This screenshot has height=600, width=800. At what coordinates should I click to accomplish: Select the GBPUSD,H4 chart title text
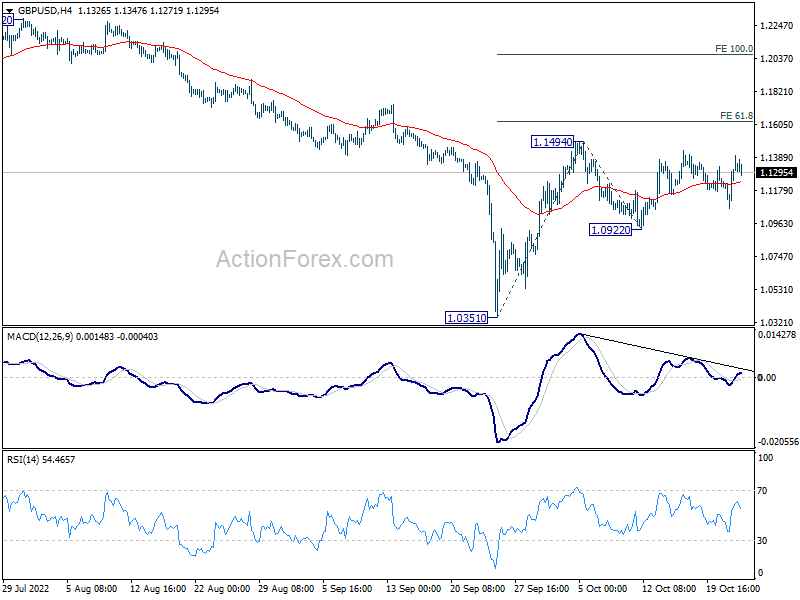click(x=45, y=11)
